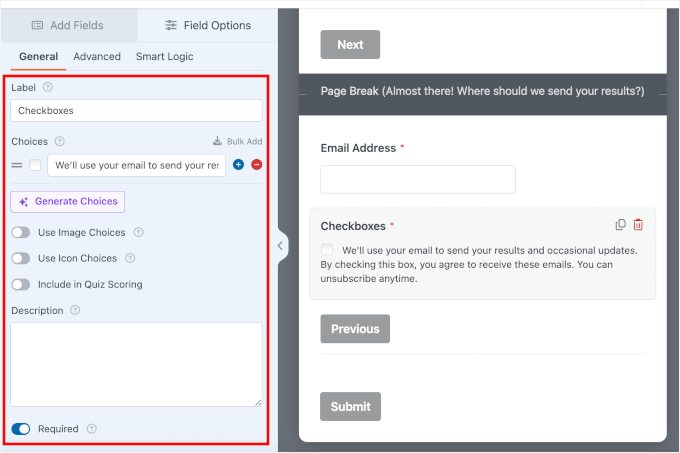Image resolution: width=680 pixels, height=453 pixels.
Task: Disable the Required toggle
Action: (21, 429)
